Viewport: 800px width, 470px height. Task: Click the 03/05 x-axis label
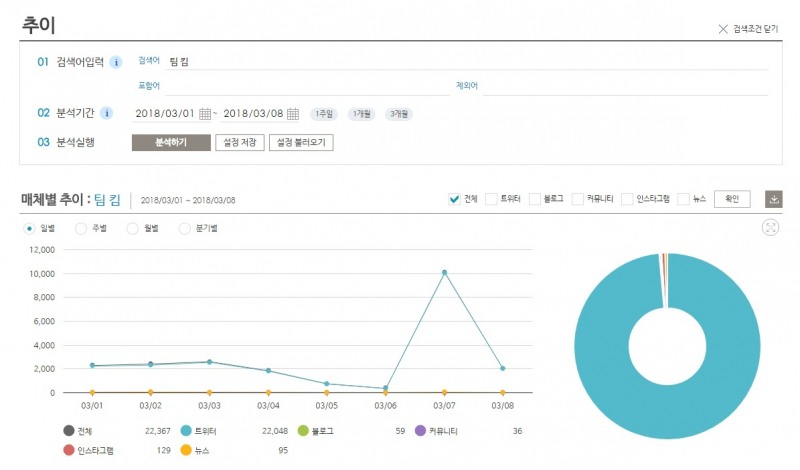(x=327, y=406)
